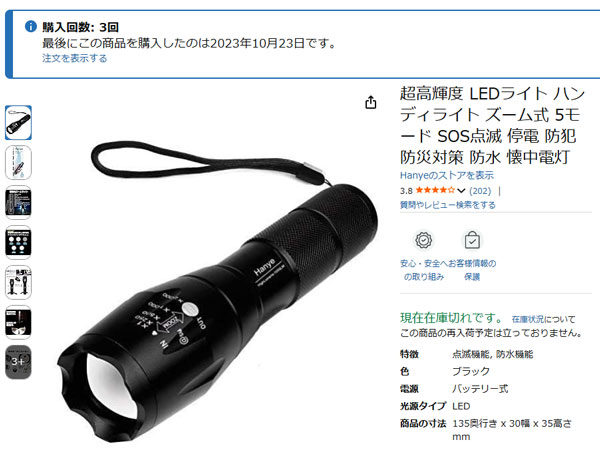Select the fifth thumbnail with two flashlights
Image resolution: width=600 pixels, height=449 pixels.
(x=18, y=282)
